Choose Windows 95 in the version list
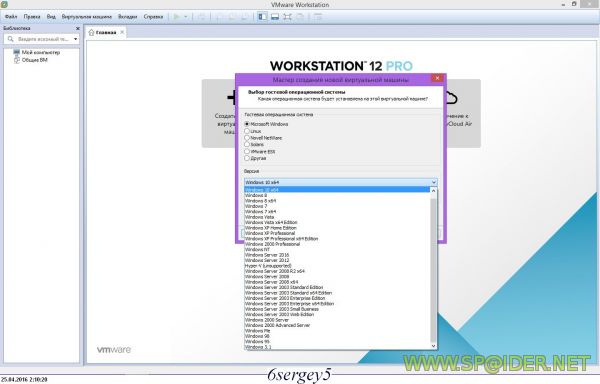Screen dimensions: 600x384 [x=337, y=341]
